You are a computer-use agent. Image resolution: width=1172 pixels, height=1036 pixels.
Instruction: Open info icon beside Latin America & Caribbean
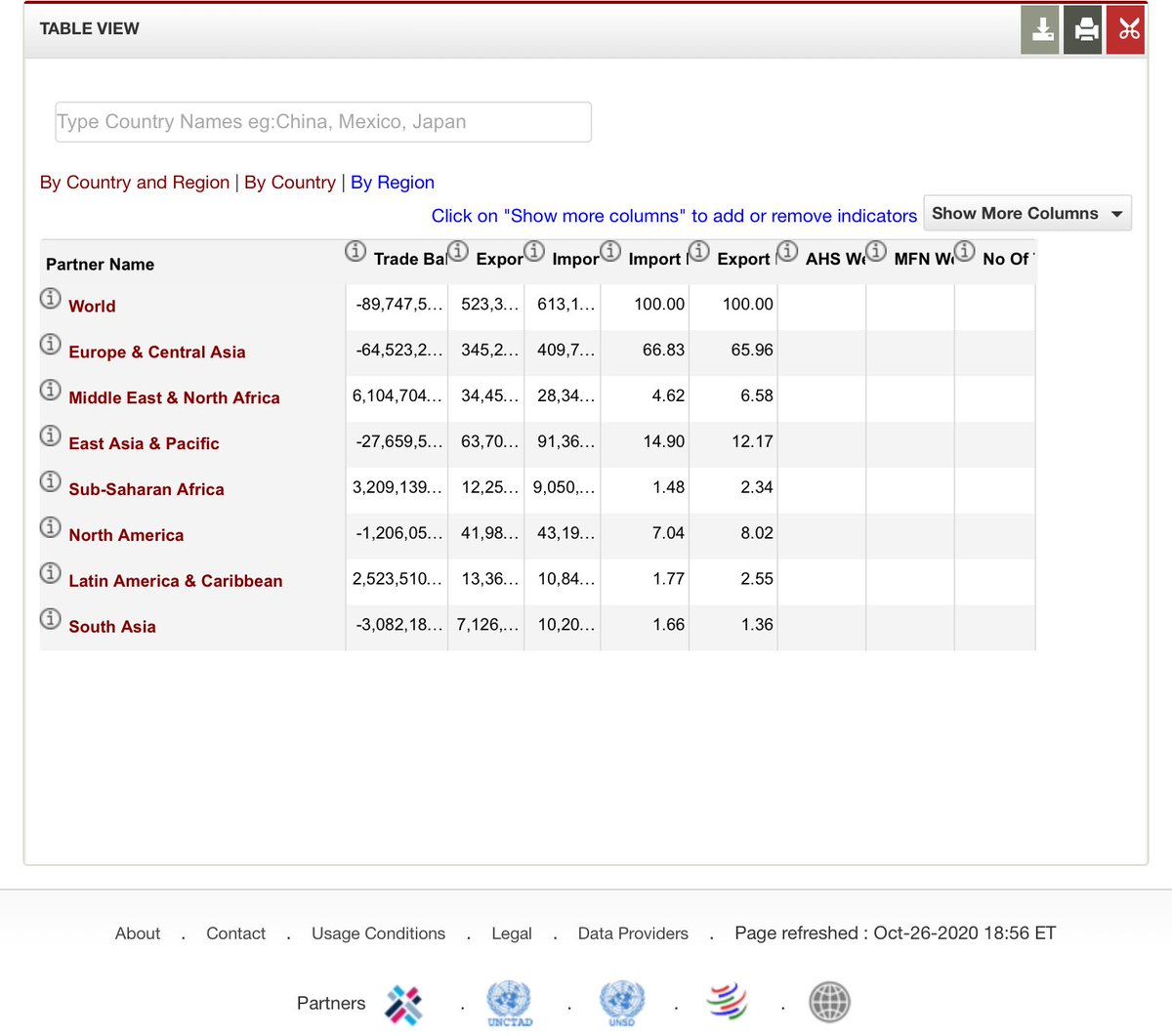pos(51,573)
